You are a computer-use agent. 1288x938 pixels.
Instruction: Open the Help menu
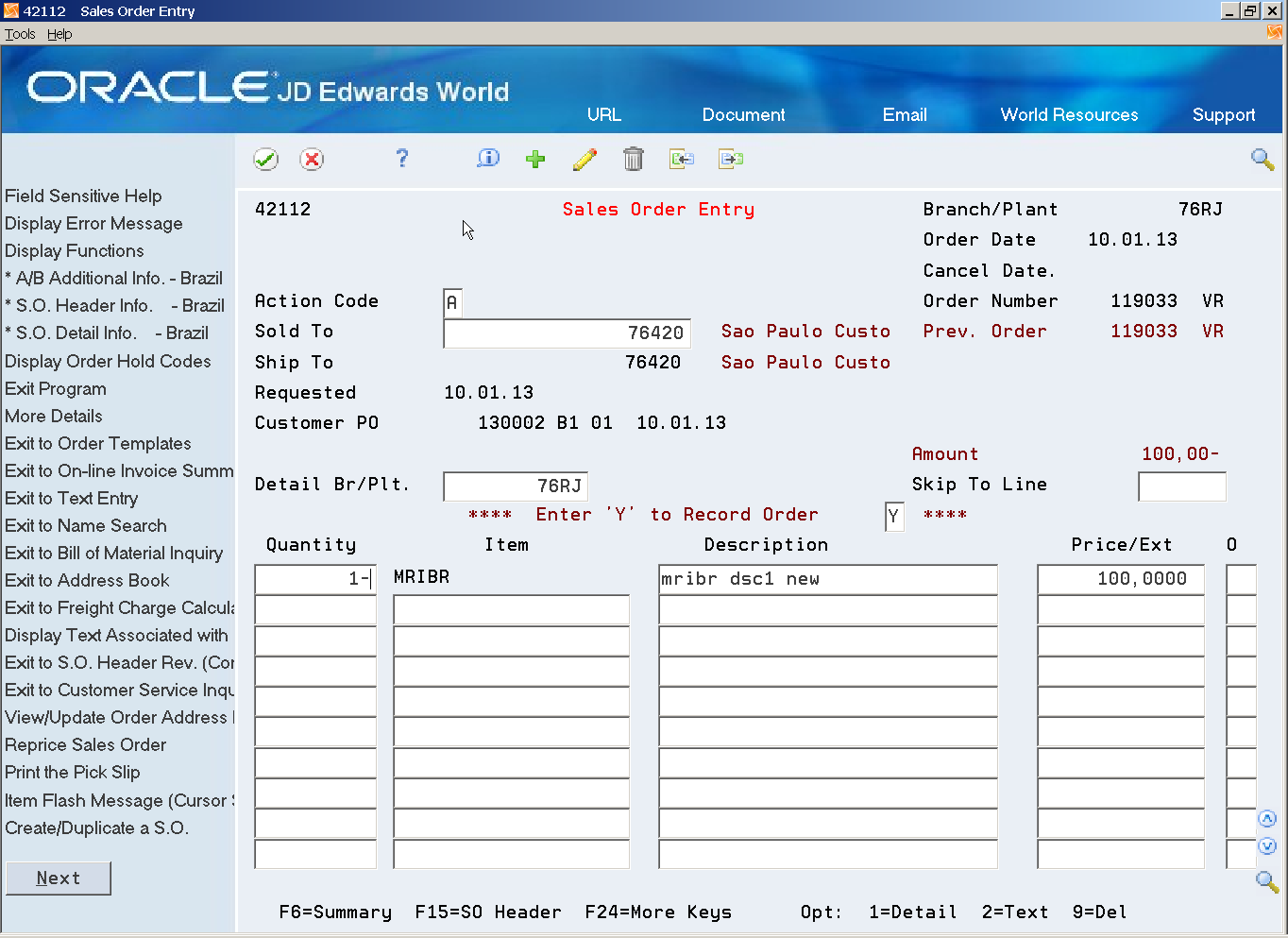59,34
